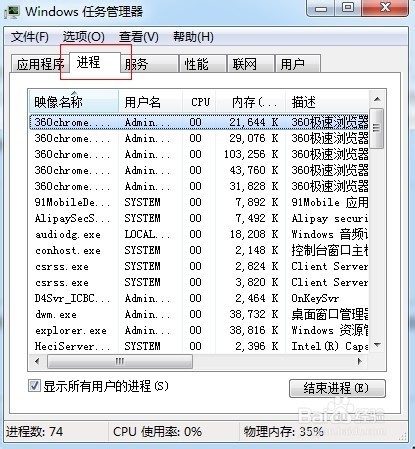Click the vertical scrollbar down arrow
This screenshot has width=415, height=449.
(x=377, y=345)
